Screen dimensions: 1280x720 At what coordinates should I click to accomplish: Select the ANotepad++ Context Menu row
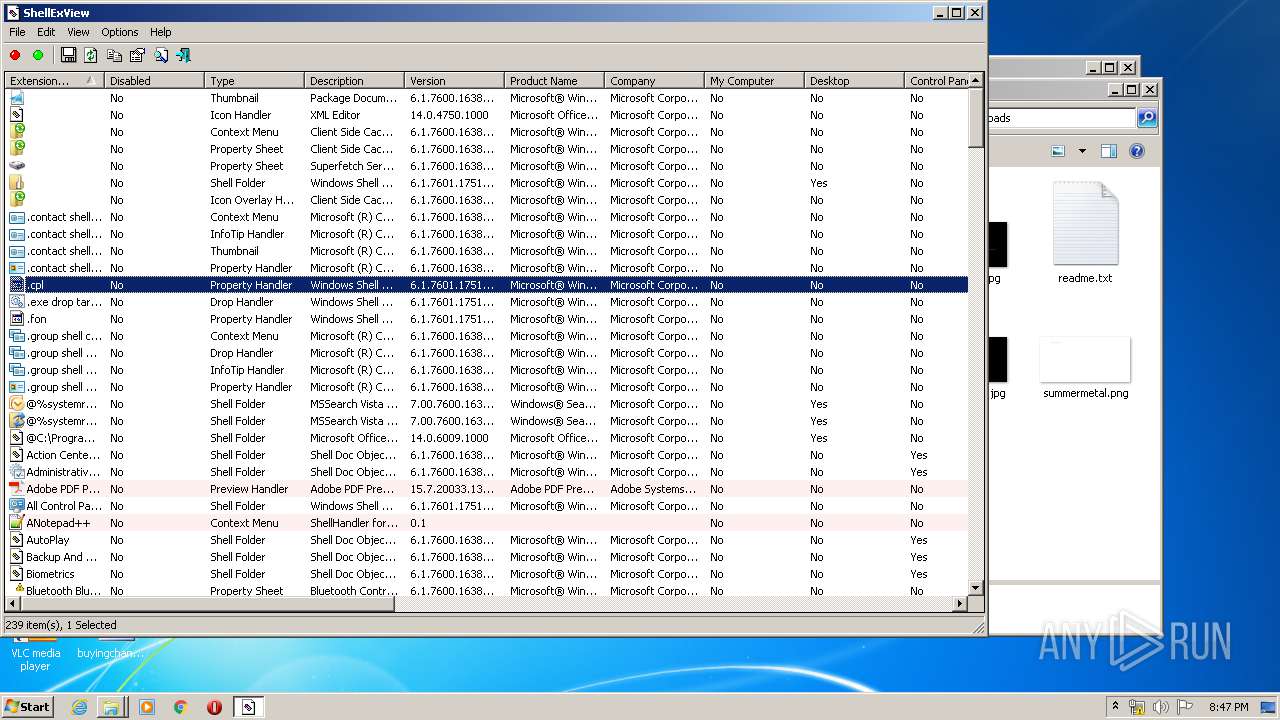point(487,523)
